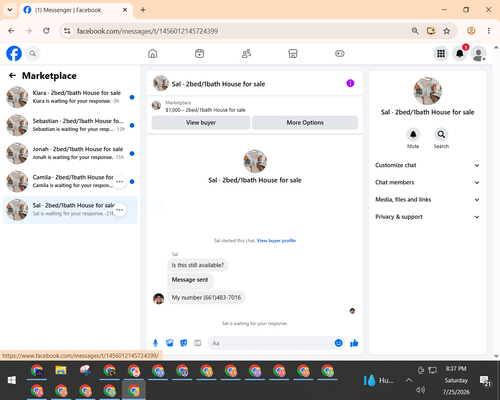This screenshot has width=500, height=400.
Task: Expand Media, files and links section
Action: tap(427, 200)
